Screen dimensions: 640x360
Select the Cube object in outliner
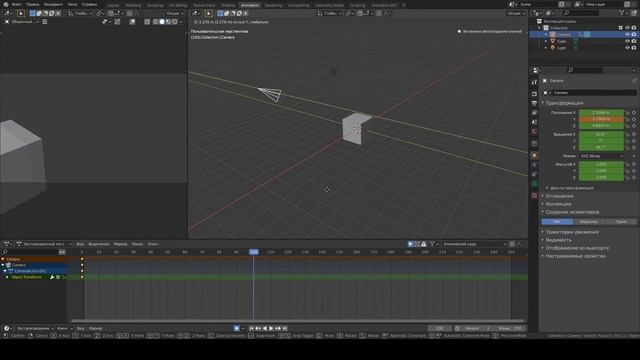[562, 41]
